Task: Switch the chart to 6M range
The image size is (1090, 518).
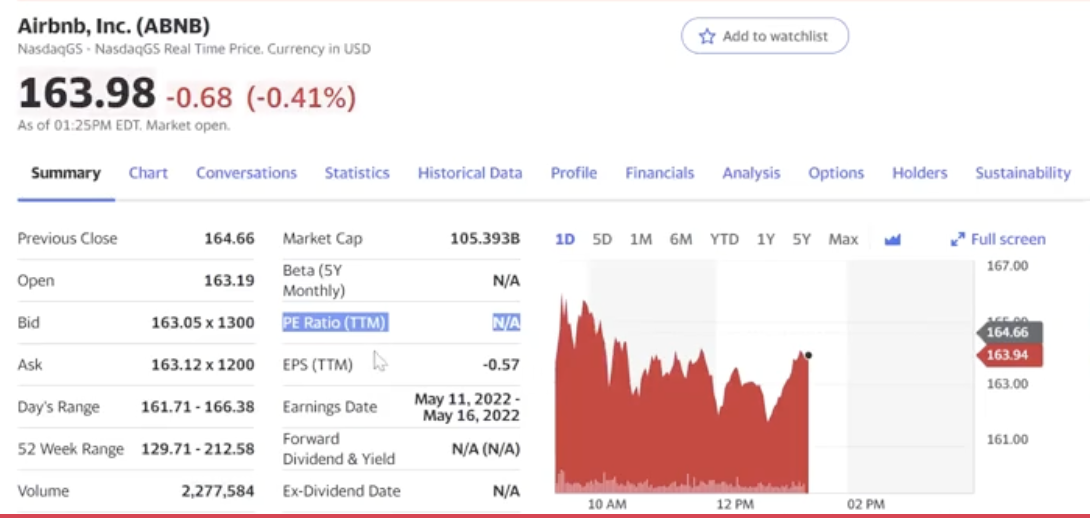Action: (681, 240)
